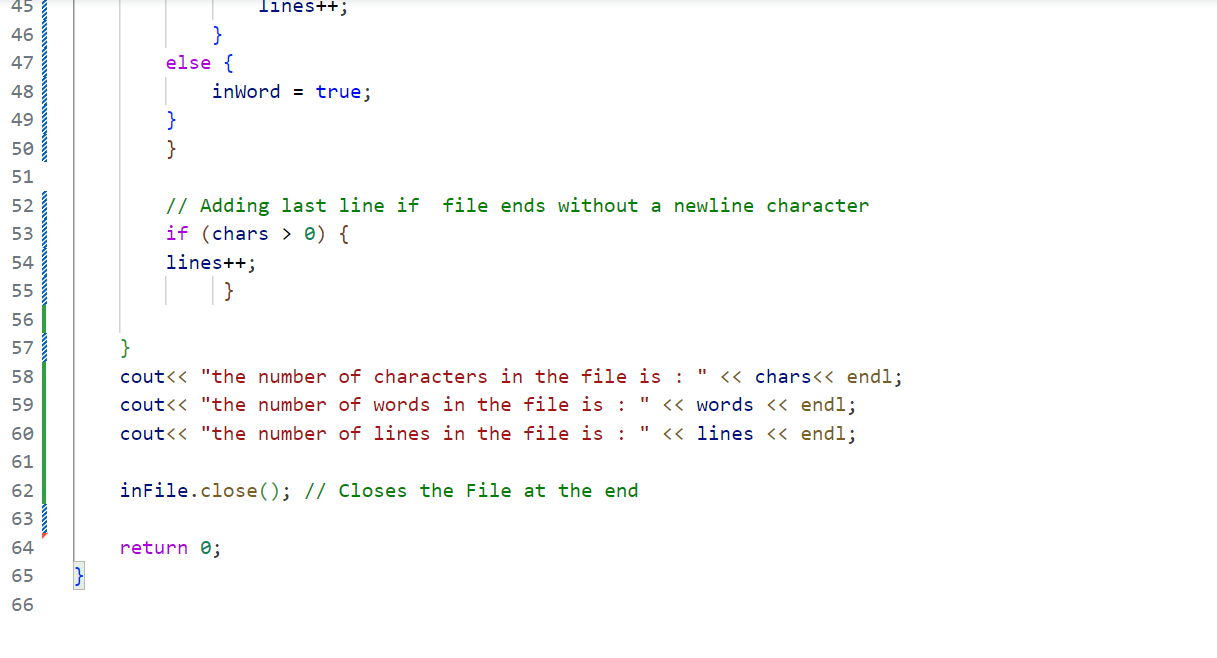Click the string 'the number of lines in the file is'

click(407, 434)
